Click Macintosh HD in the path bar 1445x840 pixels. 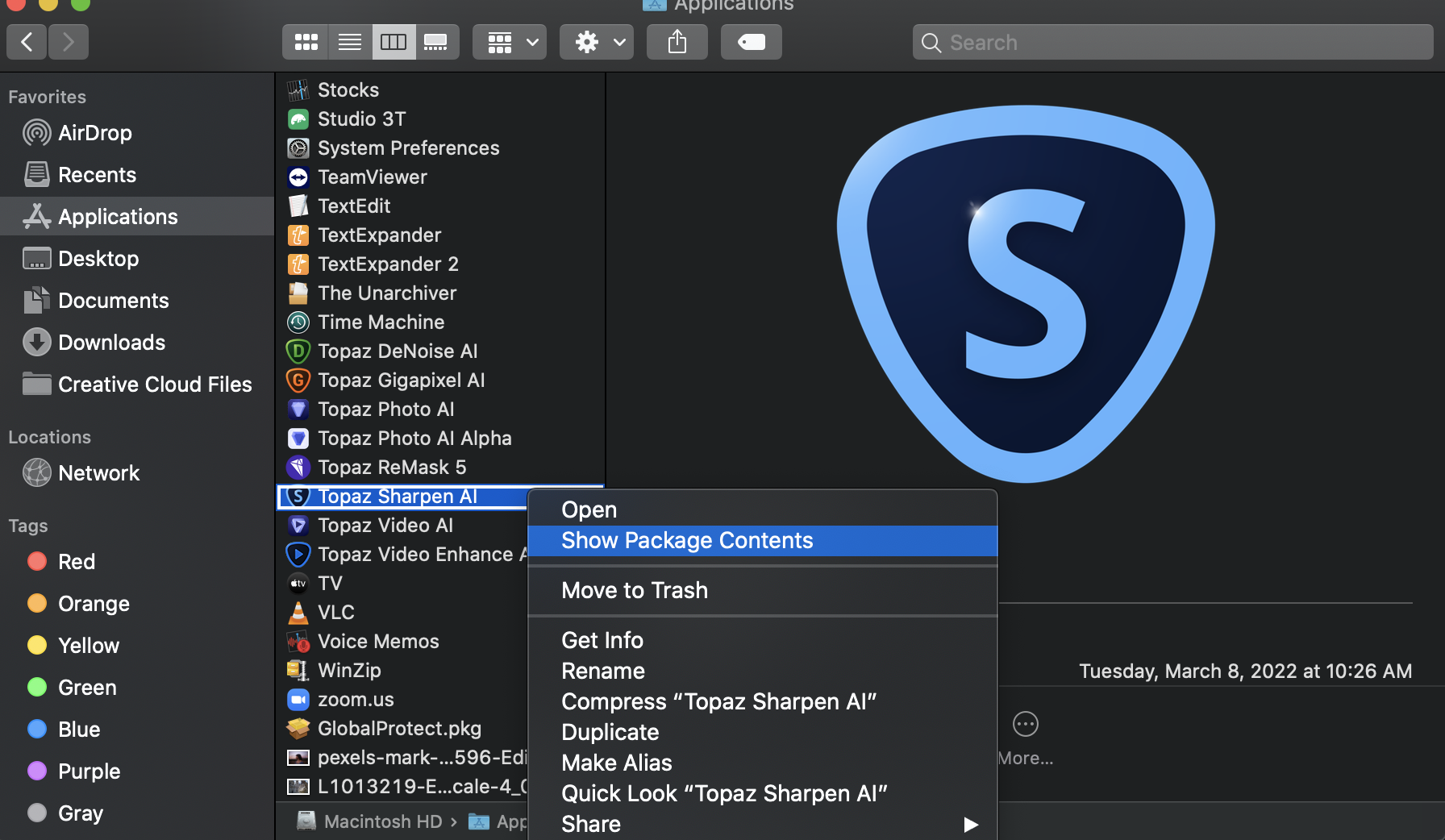370,821
